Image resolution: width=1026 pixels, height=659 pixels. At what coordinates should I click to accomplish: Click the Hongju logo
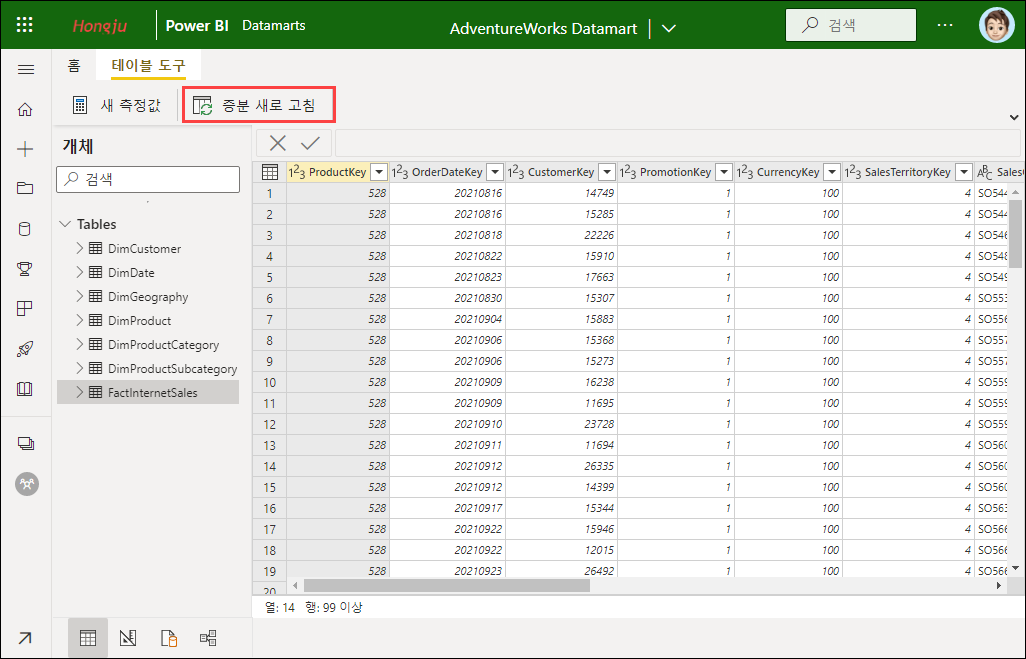(x=99, y=26)
